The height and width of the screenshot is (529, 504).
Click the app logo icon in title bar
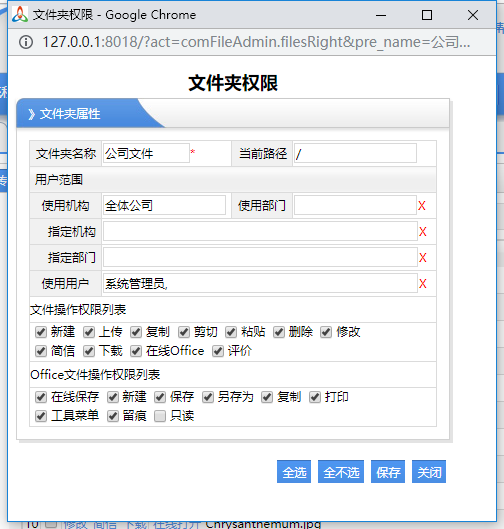20,15
